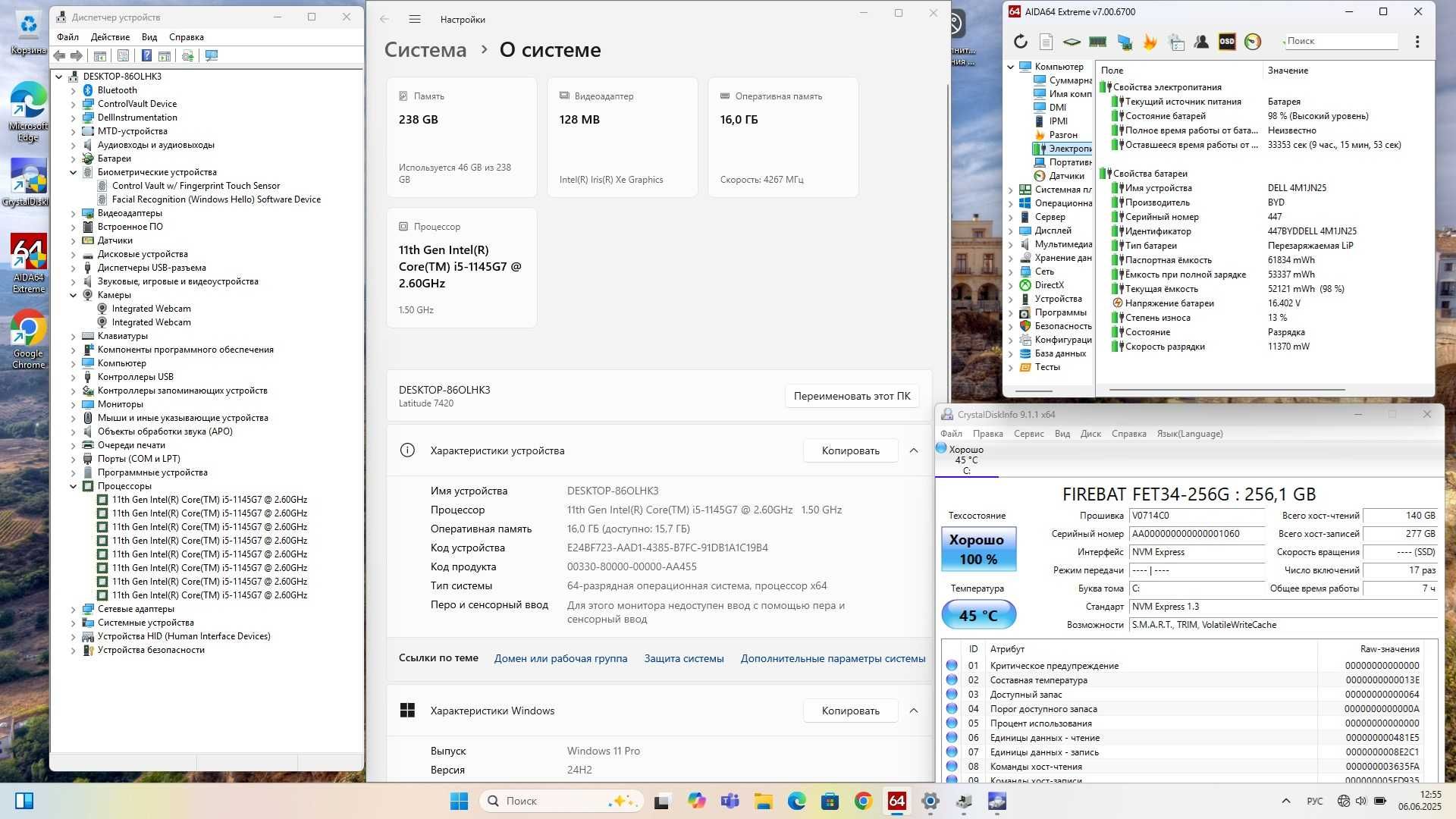Collapse Характеристики устройства section in Settings
The image size is (1456, 819).
click(x=914, y=450)
